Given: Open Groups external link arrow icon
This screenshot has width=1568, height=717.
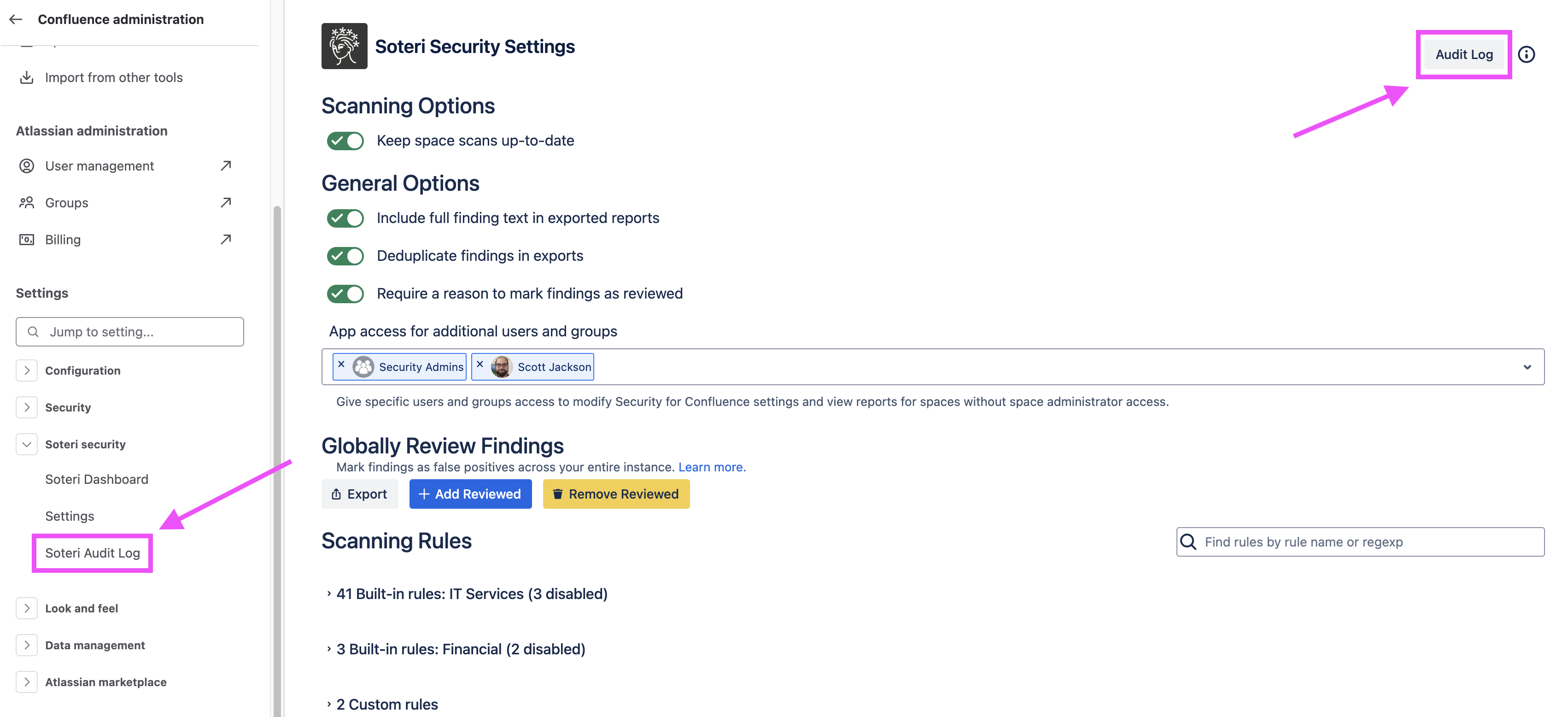Looking at the screenshot, I should 226,202.
